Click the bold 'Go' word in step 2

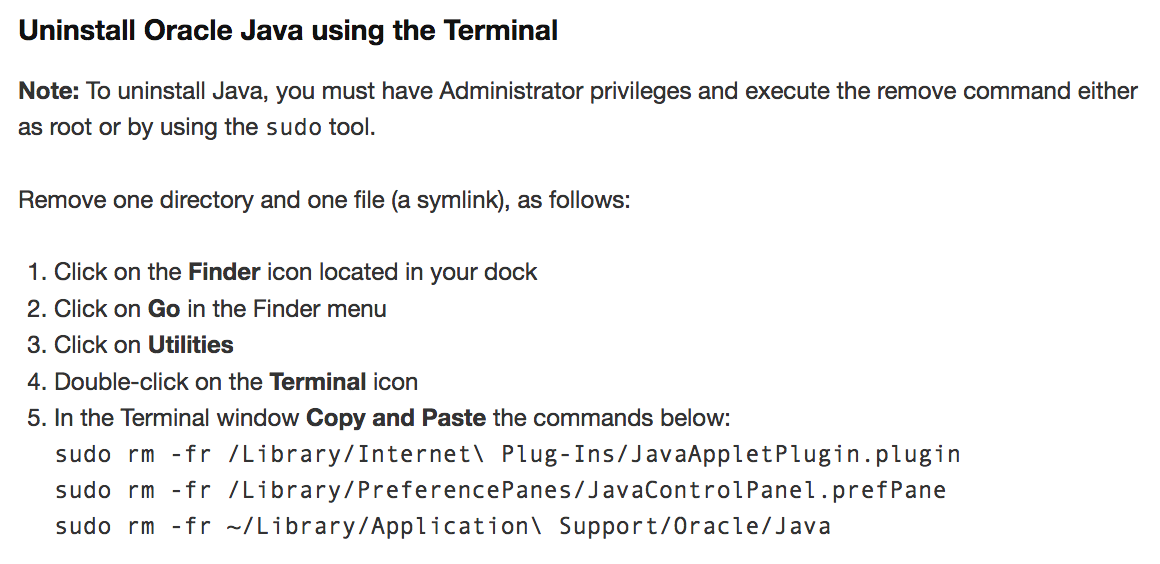pos(164,308)
